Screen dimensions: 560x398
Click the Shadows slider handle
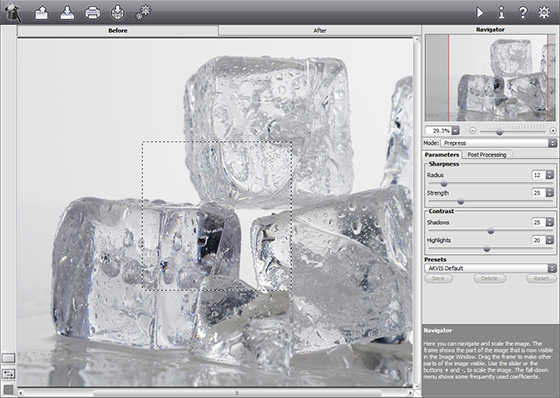[491, 231]
